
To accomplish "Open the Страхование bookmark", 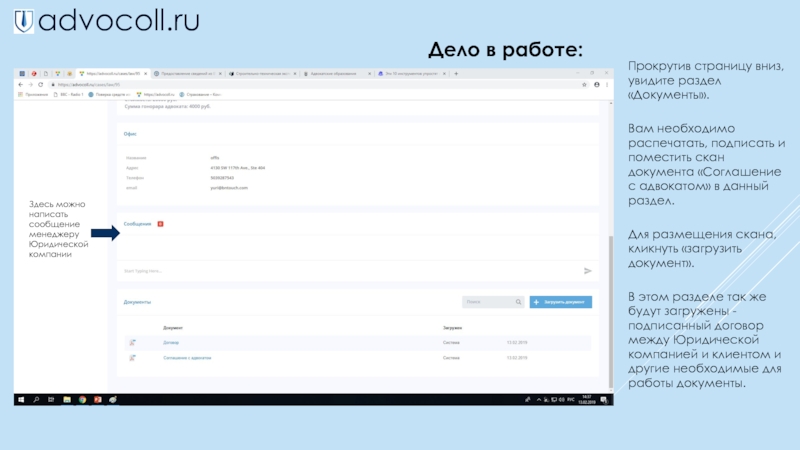I will coord(200,94).
